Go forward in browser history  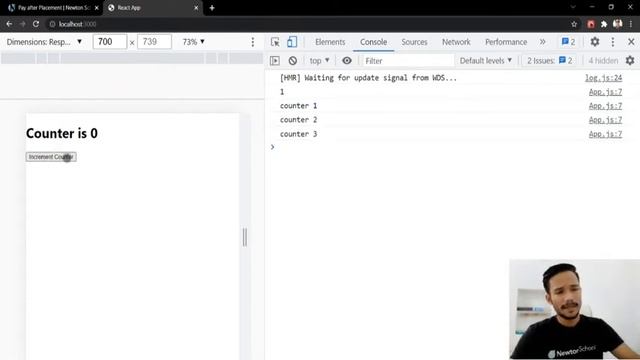[22, 24]
